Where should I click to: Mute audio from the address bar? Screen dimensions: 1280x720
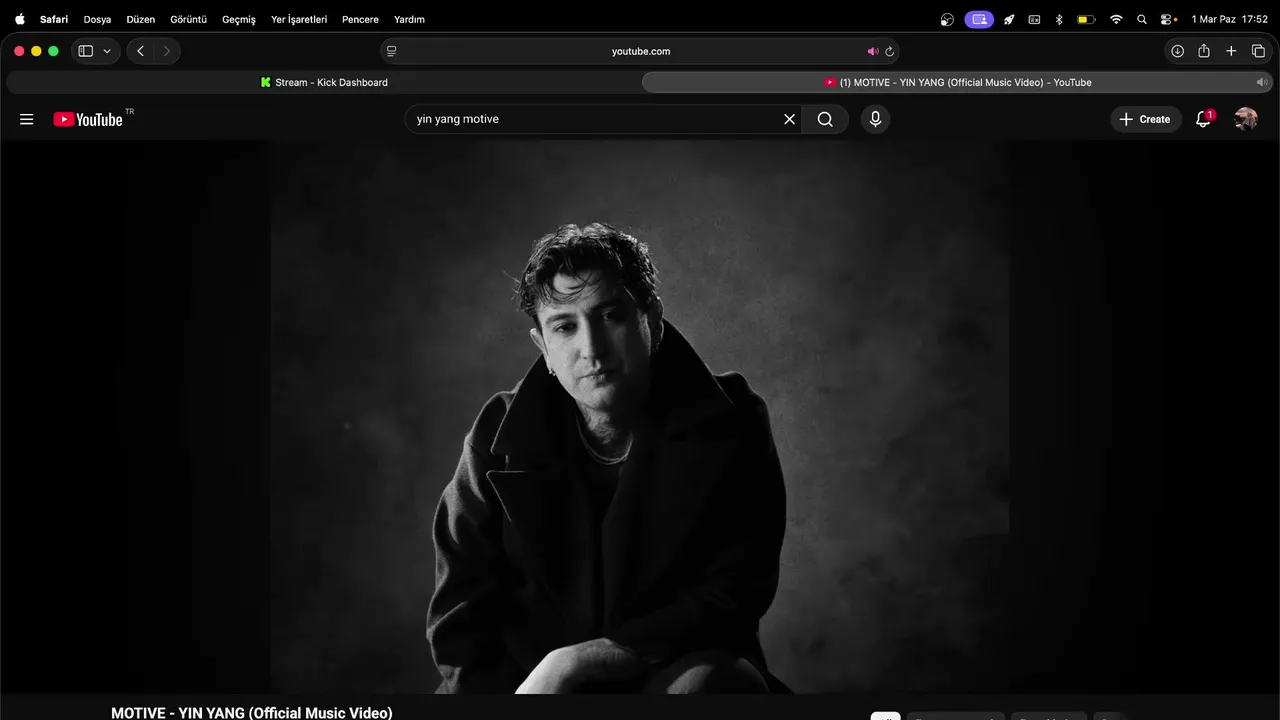[873, 51]
